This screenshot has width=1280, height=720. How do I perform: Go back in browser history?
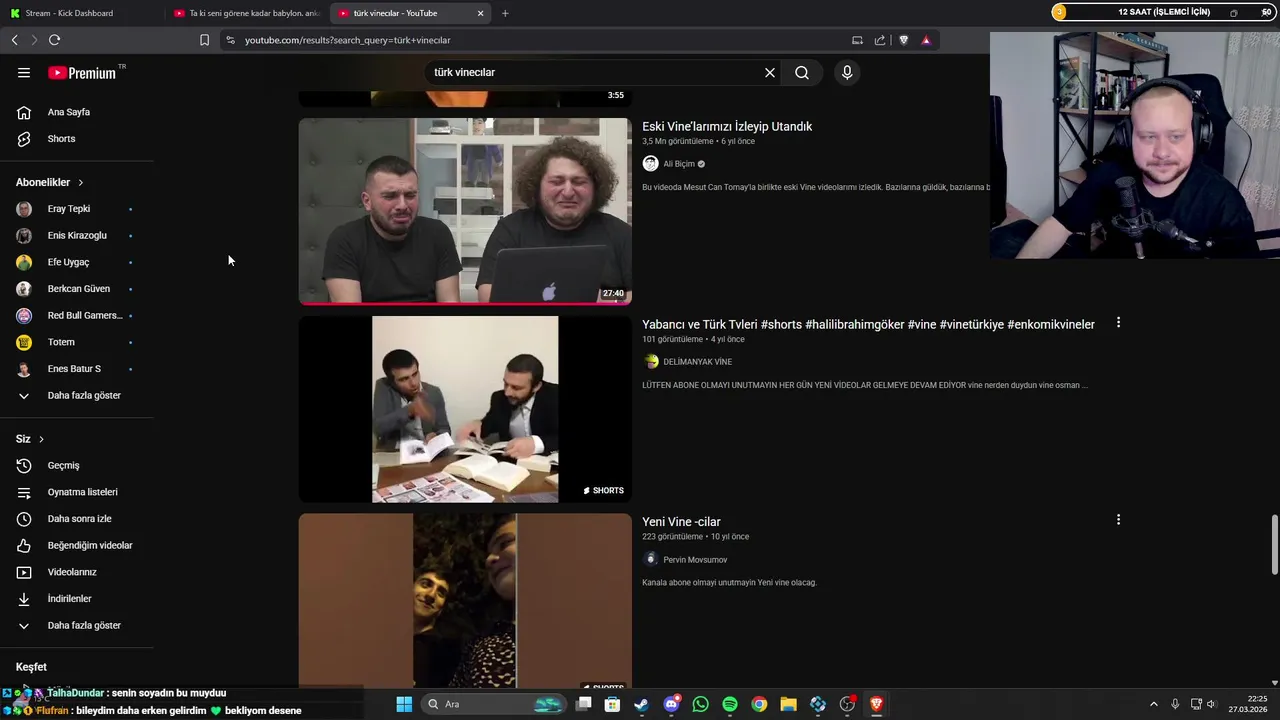point(15,40)
